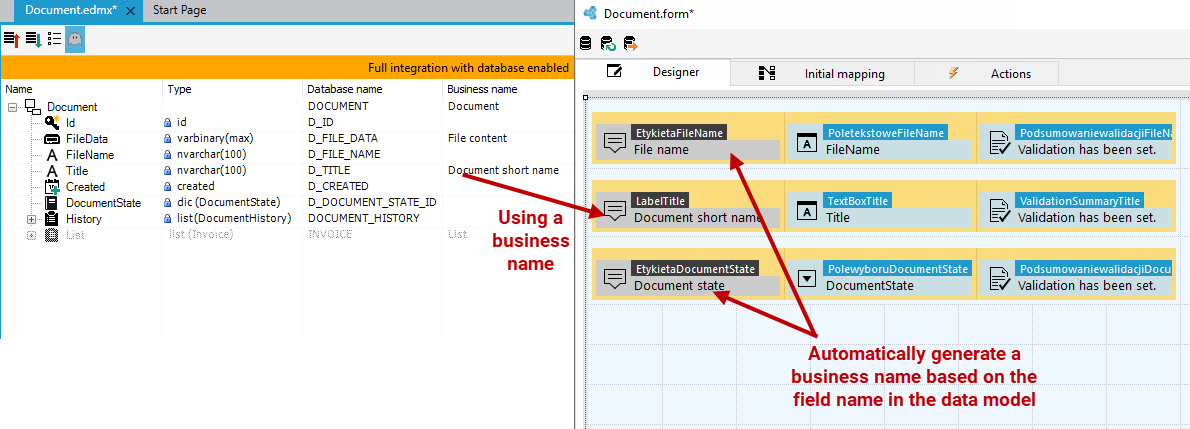Image resolution: width=1190 pixels, height=429 pixels.
Task: Click the D_TITLE database name cell
Action: [x=329, y=171]
